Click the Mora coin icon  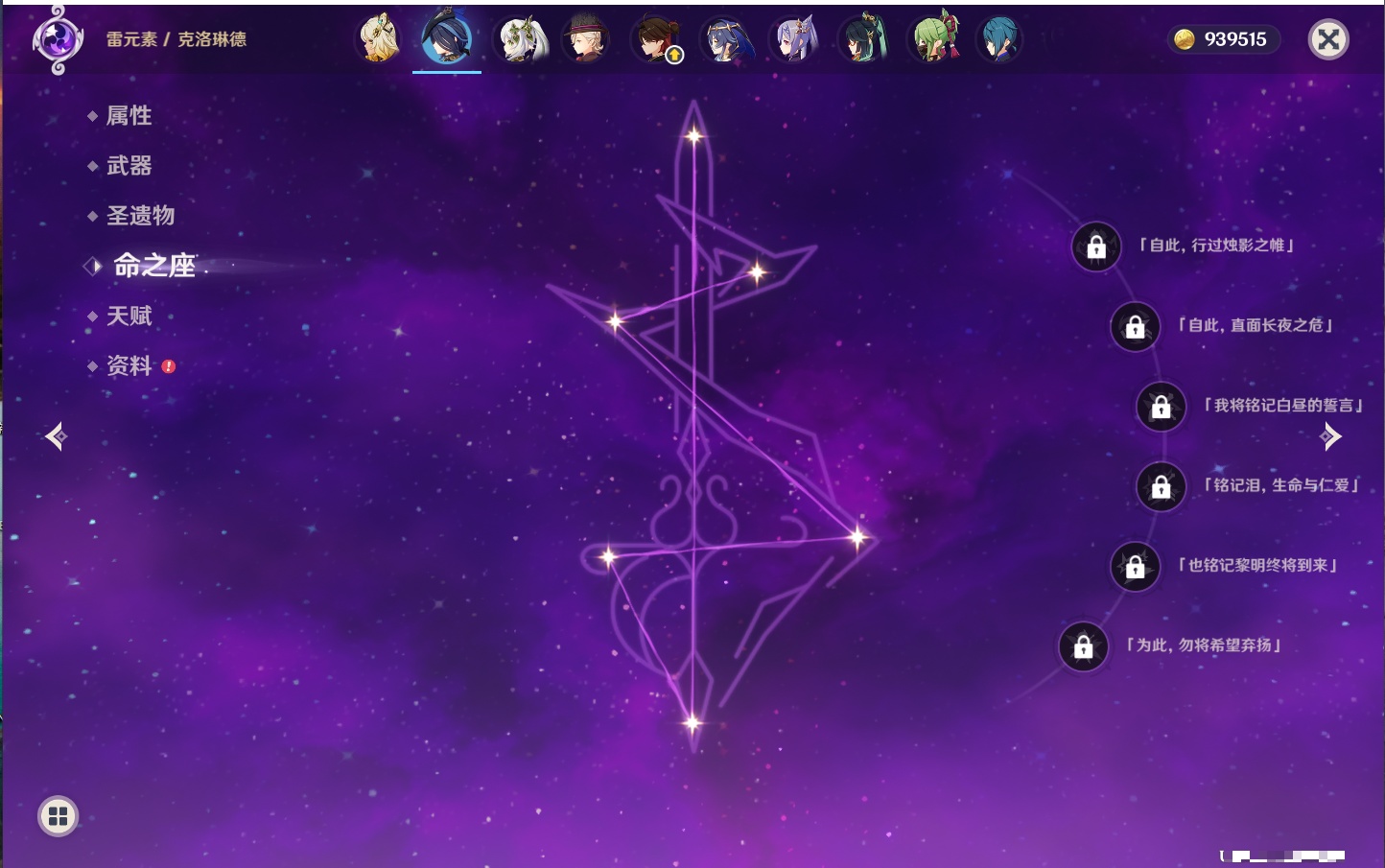(1185, 39)
